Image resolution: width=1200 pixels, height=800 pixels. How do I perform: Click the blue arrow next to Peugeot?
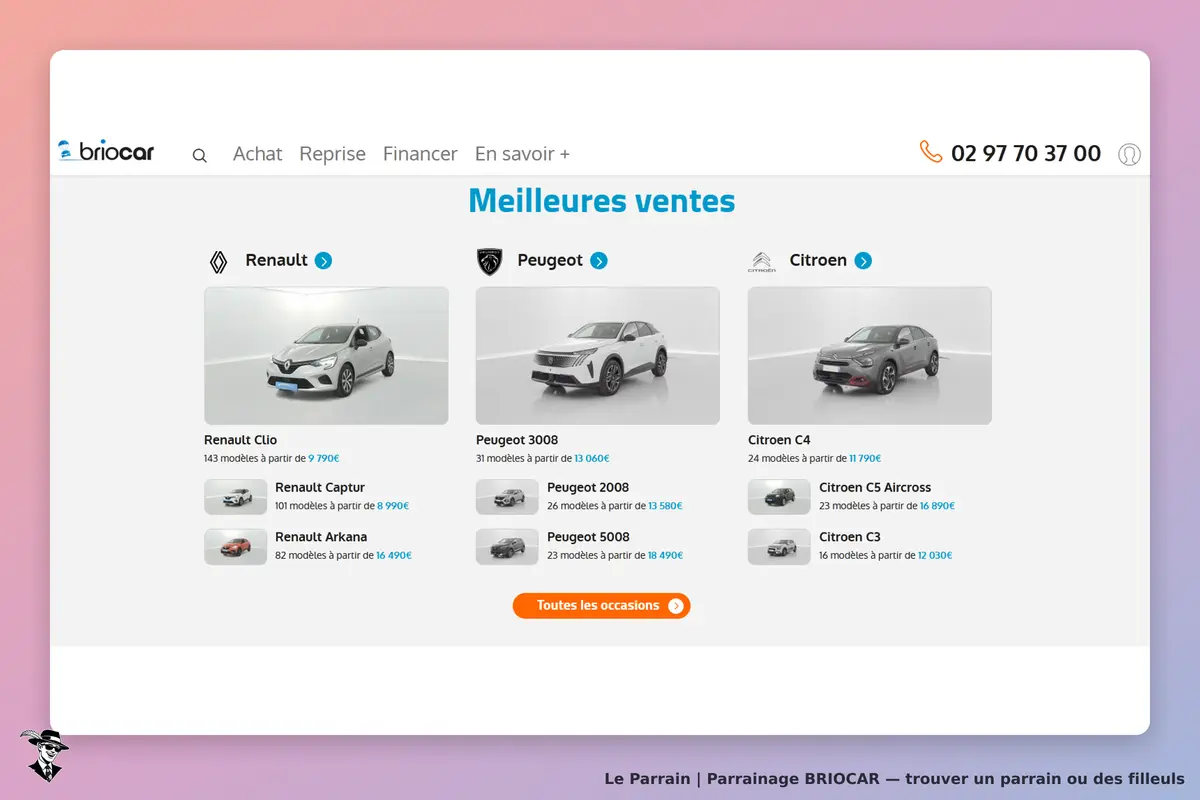click(599, 261)
